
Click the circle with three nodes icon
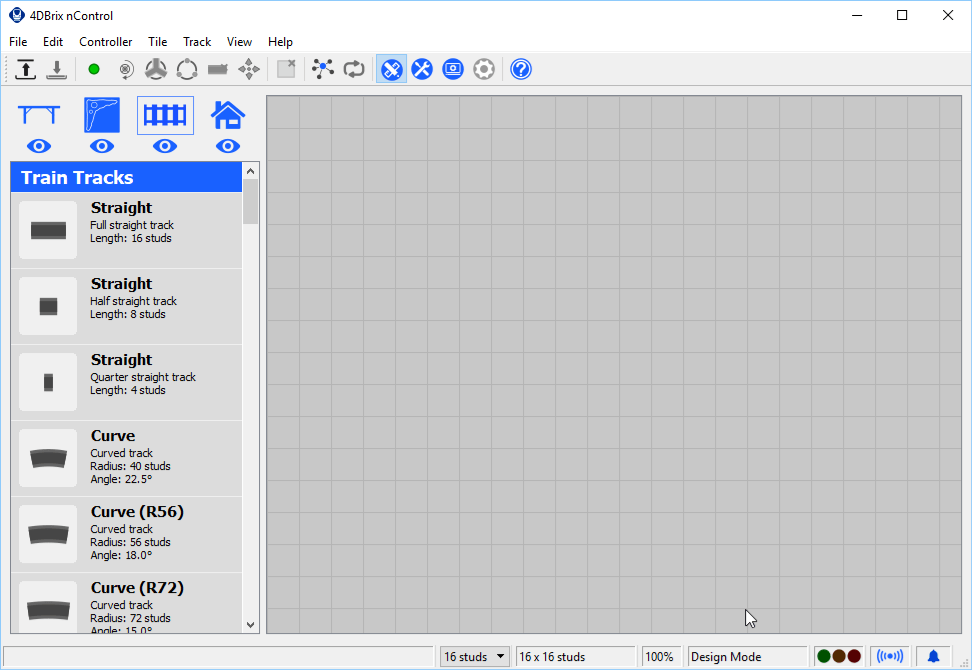(x=187, y=69)
